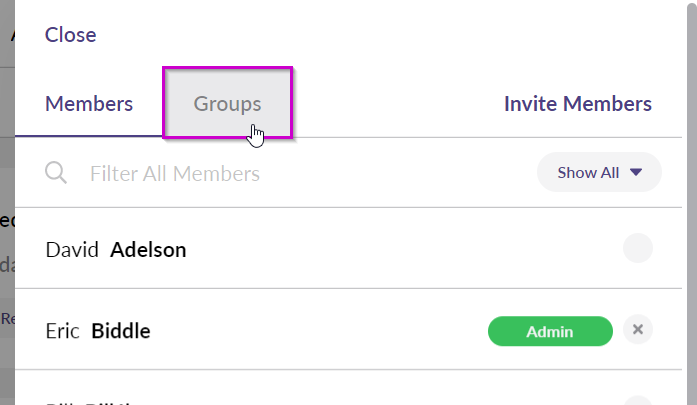Close the members panel via Close link
The image size is (697, 405).
click(70, 35)
